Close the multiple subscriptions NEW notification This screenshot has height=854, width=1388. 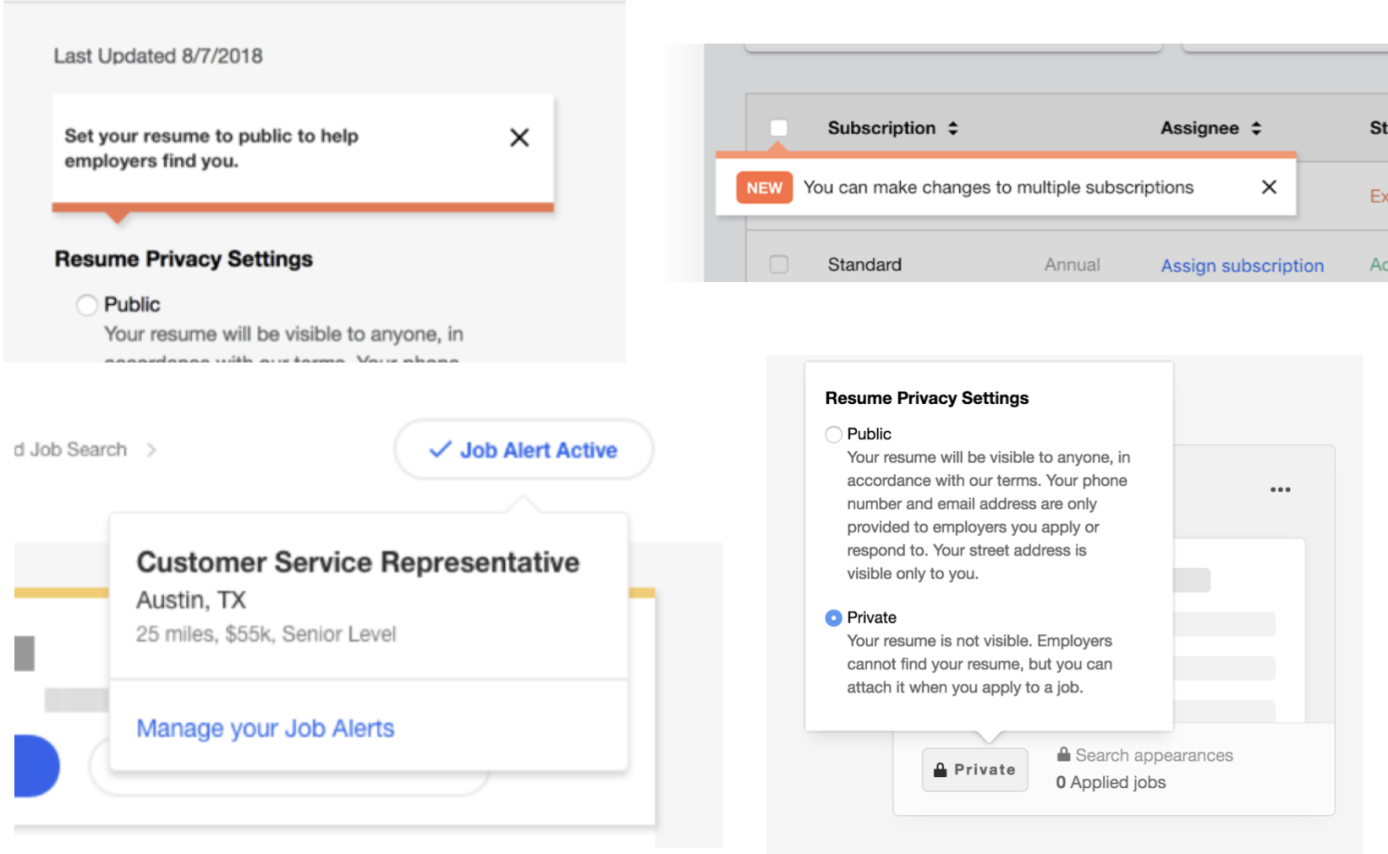(1269, 187)
